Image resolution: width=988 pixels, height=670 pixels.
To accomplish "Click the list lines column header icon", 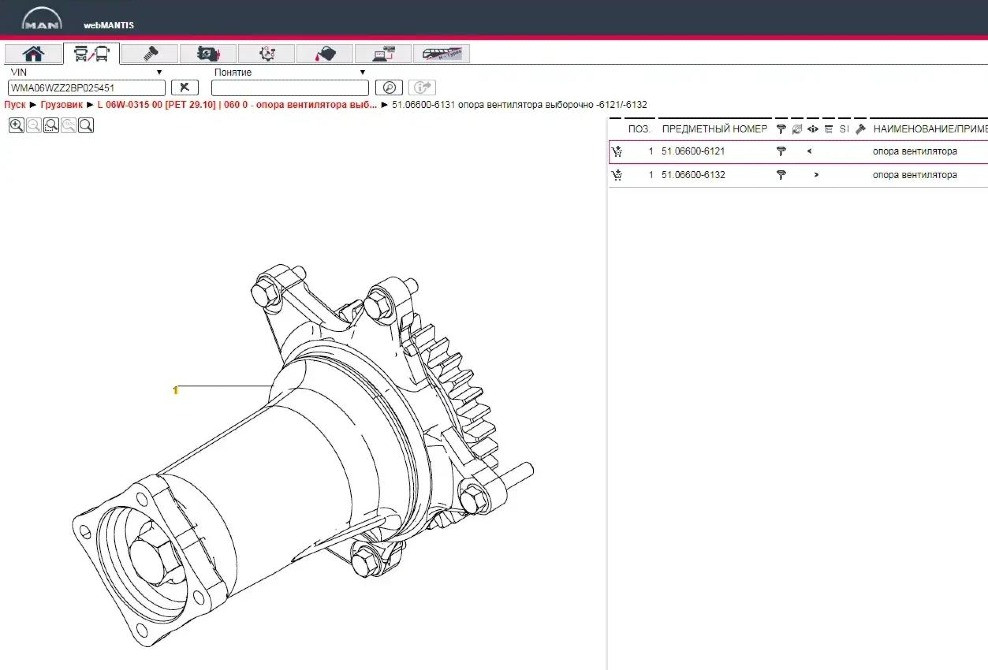I will click(829, 129).
